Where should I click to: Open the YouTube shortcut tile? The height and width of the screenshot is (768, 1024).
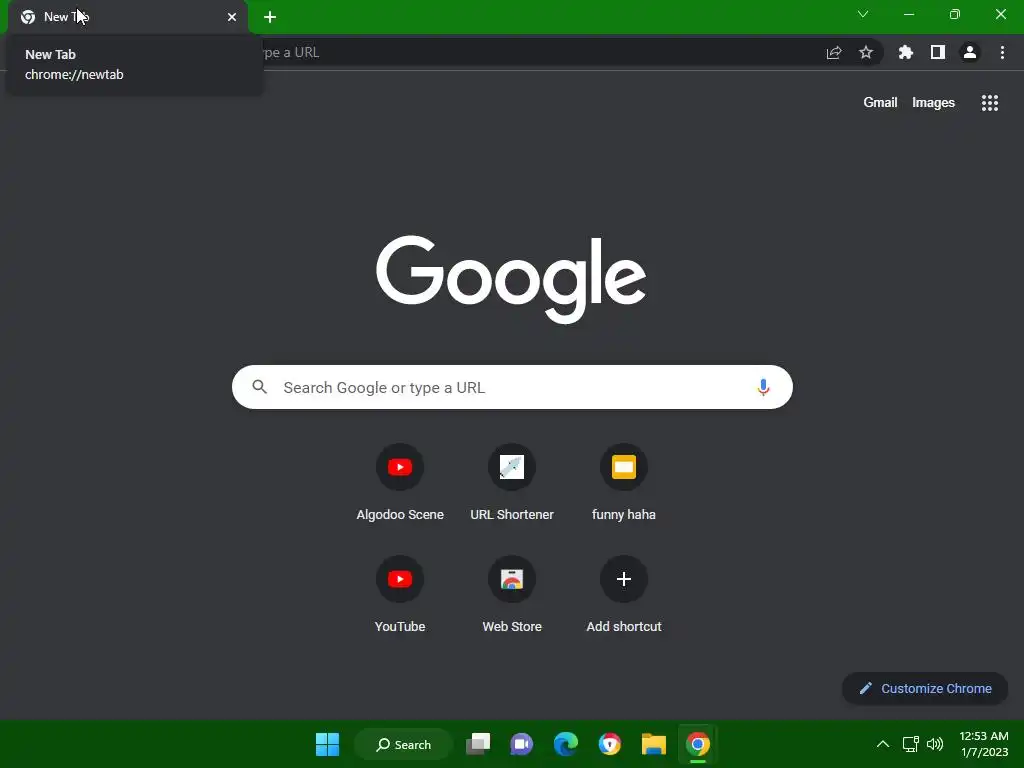pos(400,594)
